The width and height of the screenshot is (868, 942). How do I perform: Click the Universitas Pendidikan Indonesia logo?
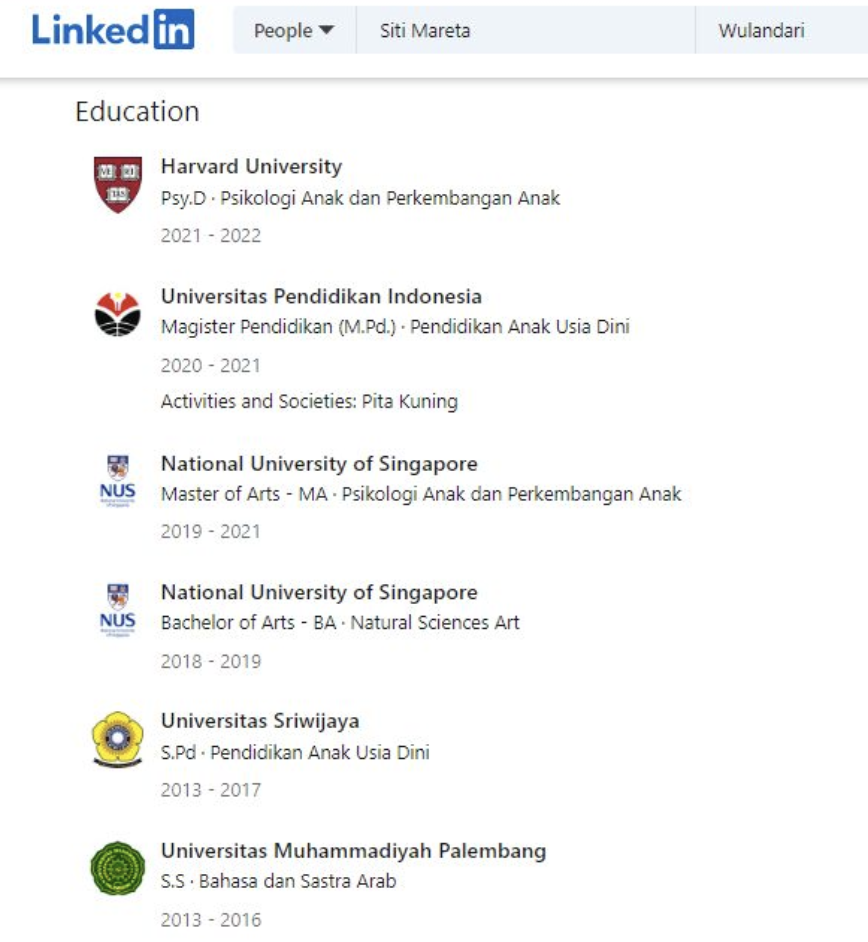click(118, 314)
